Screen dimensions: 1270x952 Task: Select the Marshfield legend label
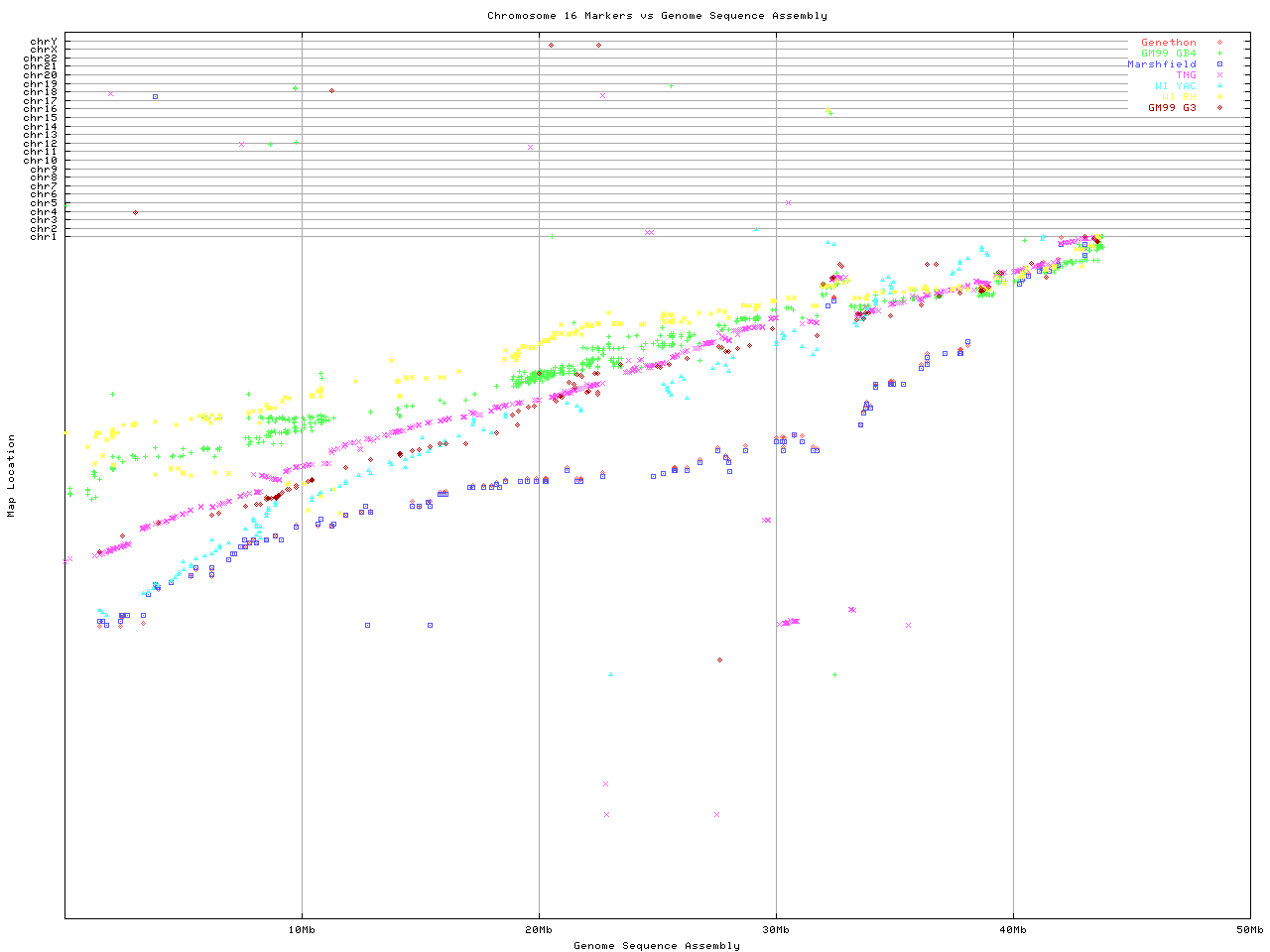1161,64
